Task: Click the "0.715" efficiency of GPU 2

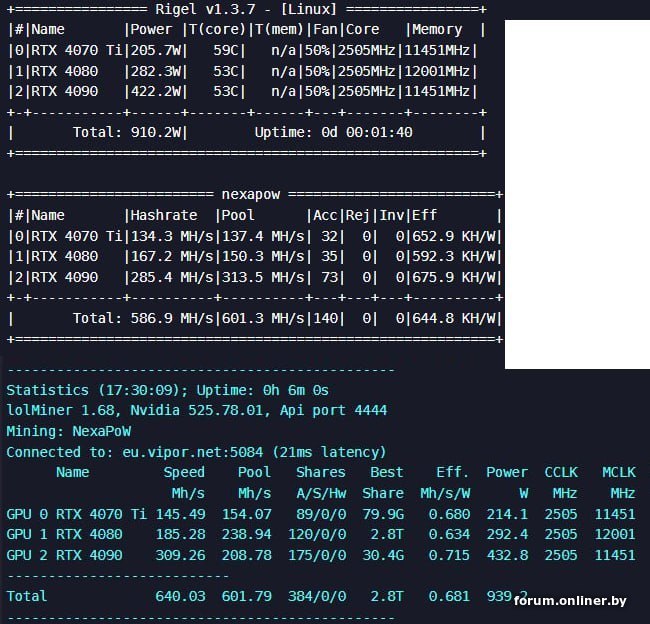Action: 449,555
